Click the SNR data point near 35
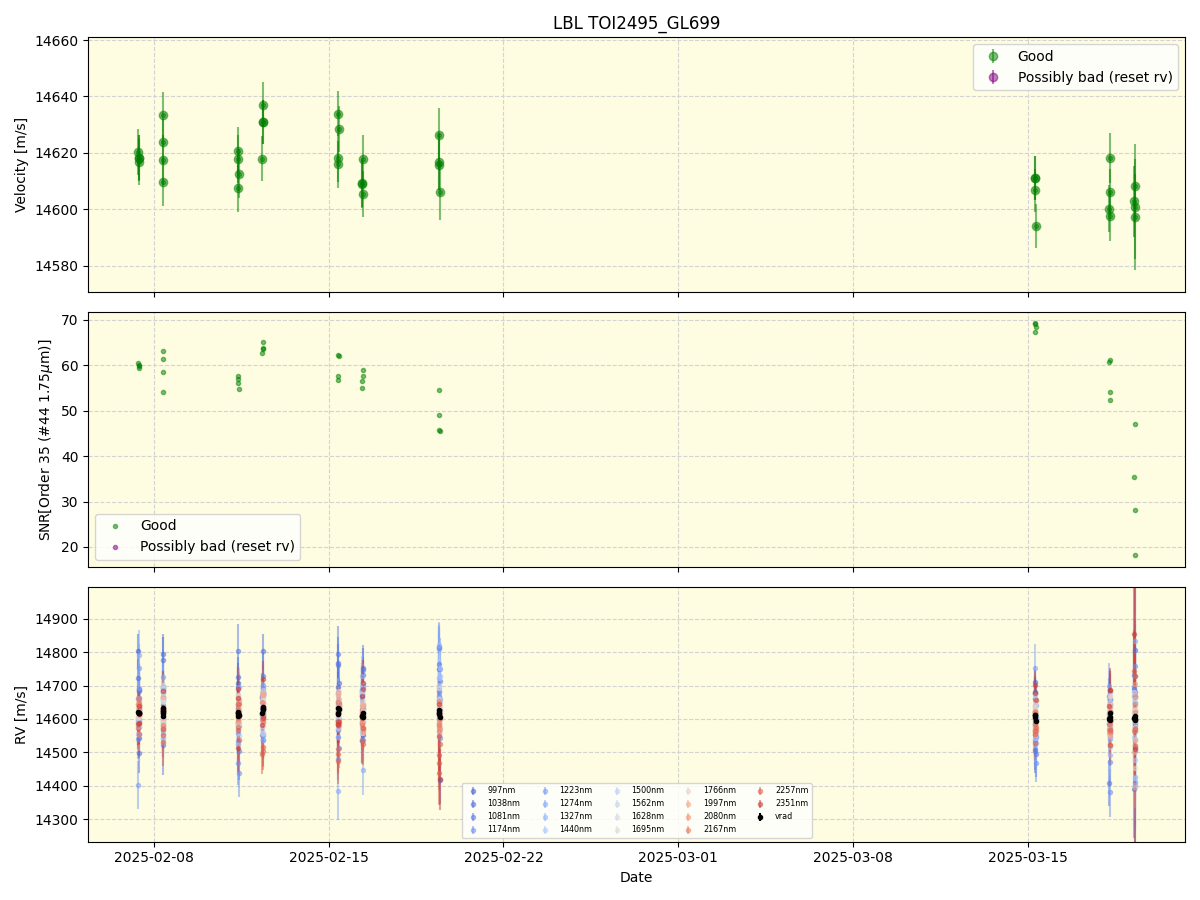The image size is (1200, 900). pos(1134,477)
